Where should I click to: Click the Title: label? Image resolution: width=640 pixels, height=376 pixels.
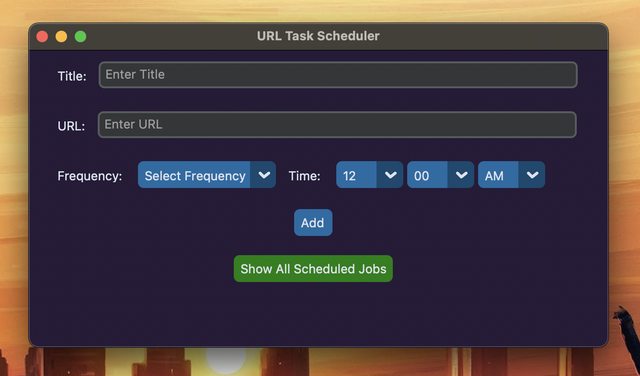72,76
